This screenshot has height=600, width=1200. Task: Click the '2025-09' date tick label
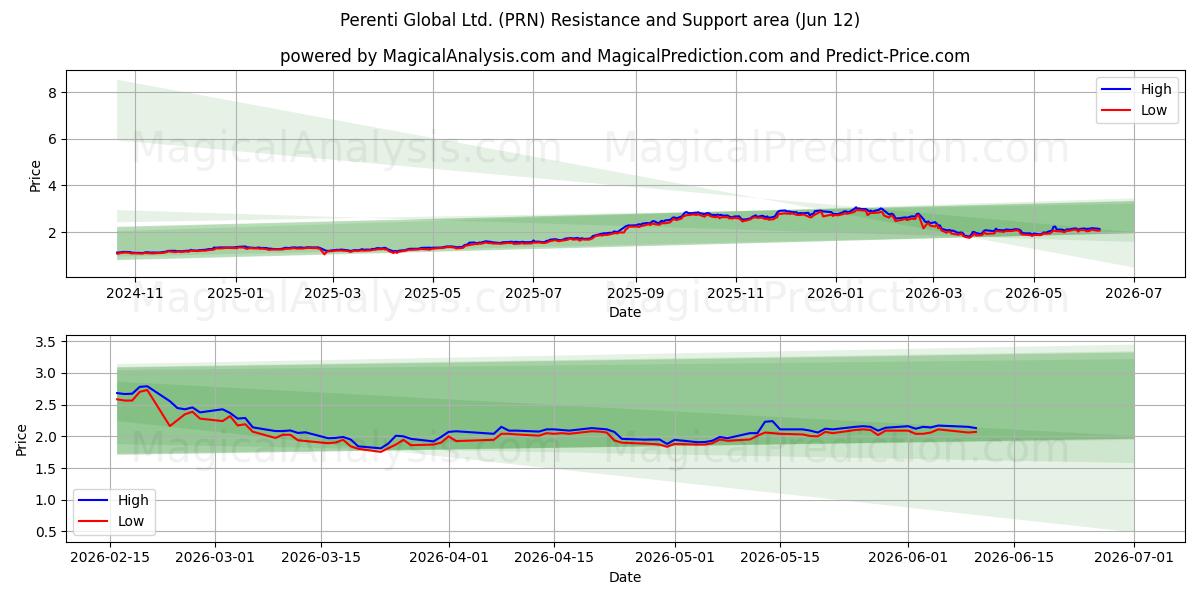[x=636, y=293]
